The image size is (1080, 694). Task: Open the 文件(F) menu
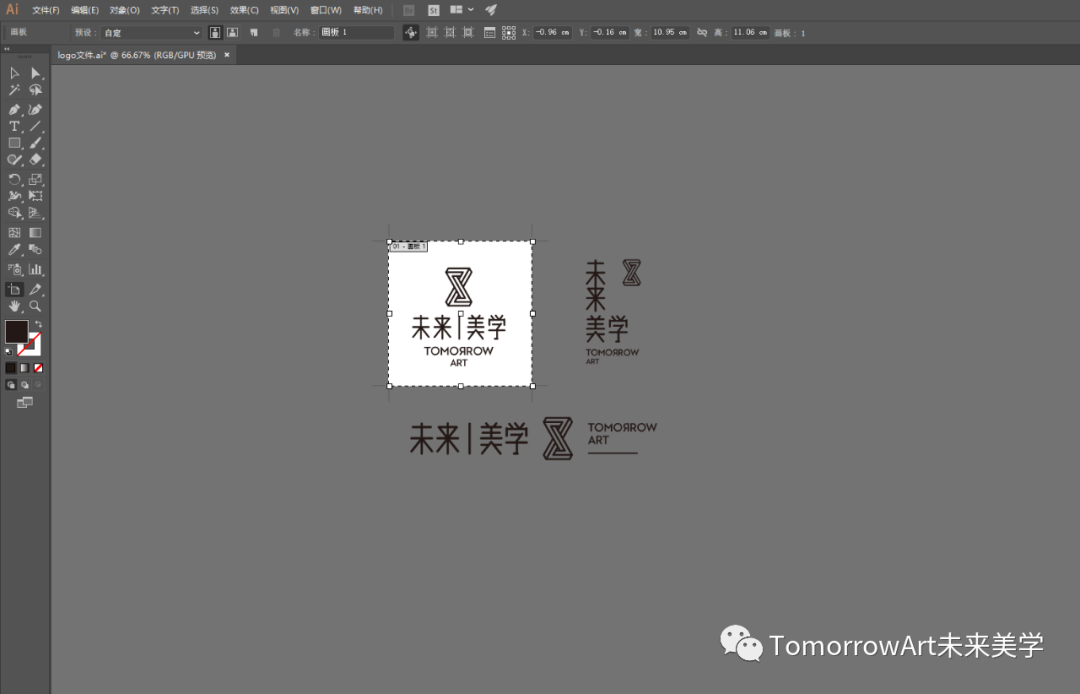(45, 10)
